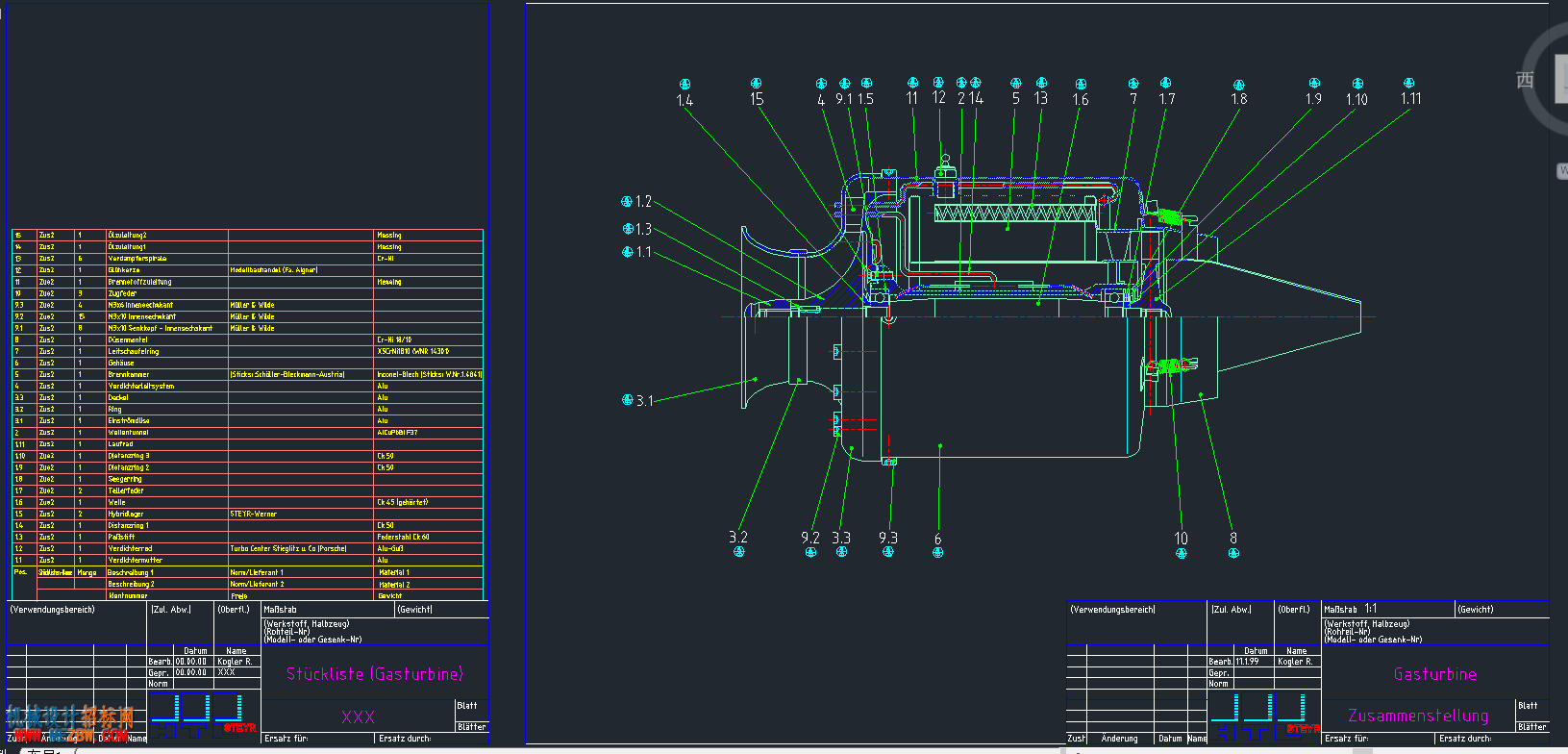Click the balloon marker above label 13
1568x754 pixels.
coord(1041,84)
